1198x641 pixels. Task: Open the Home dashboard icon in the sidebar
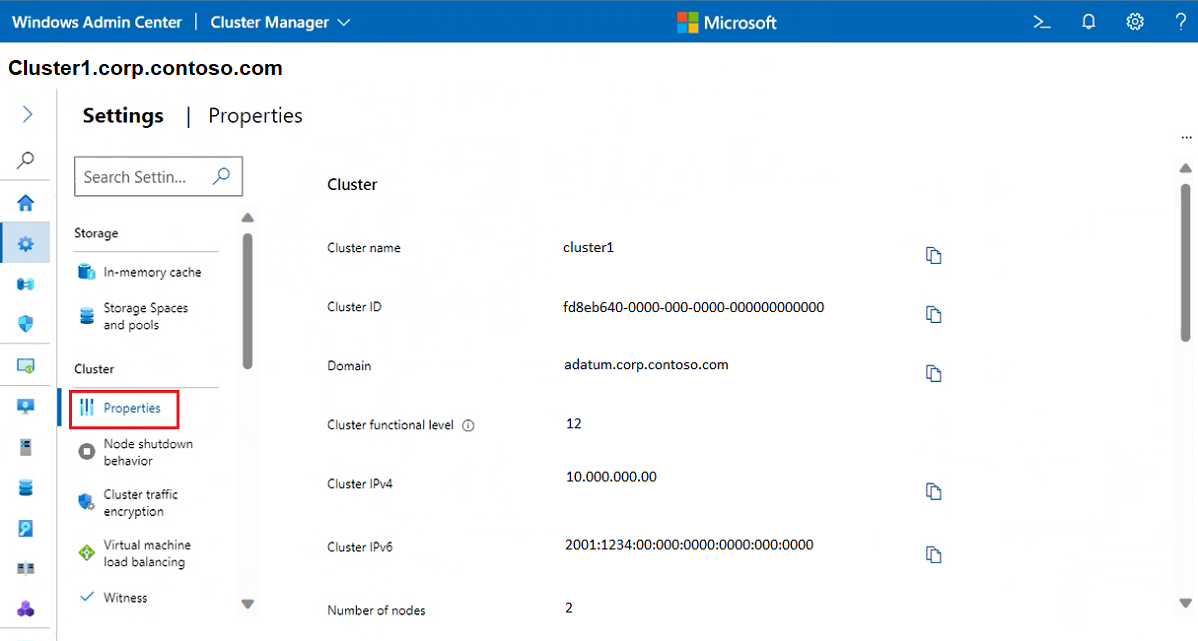coord(25,202)
